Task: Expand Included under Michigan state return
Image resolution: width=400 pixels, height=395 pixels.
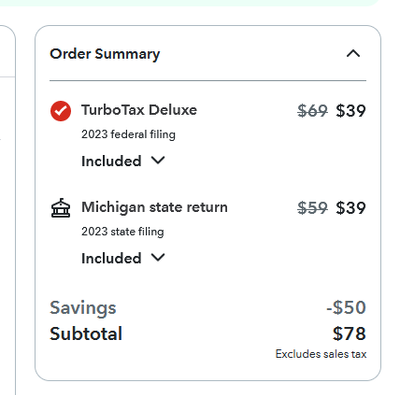Action: (123, 258)
